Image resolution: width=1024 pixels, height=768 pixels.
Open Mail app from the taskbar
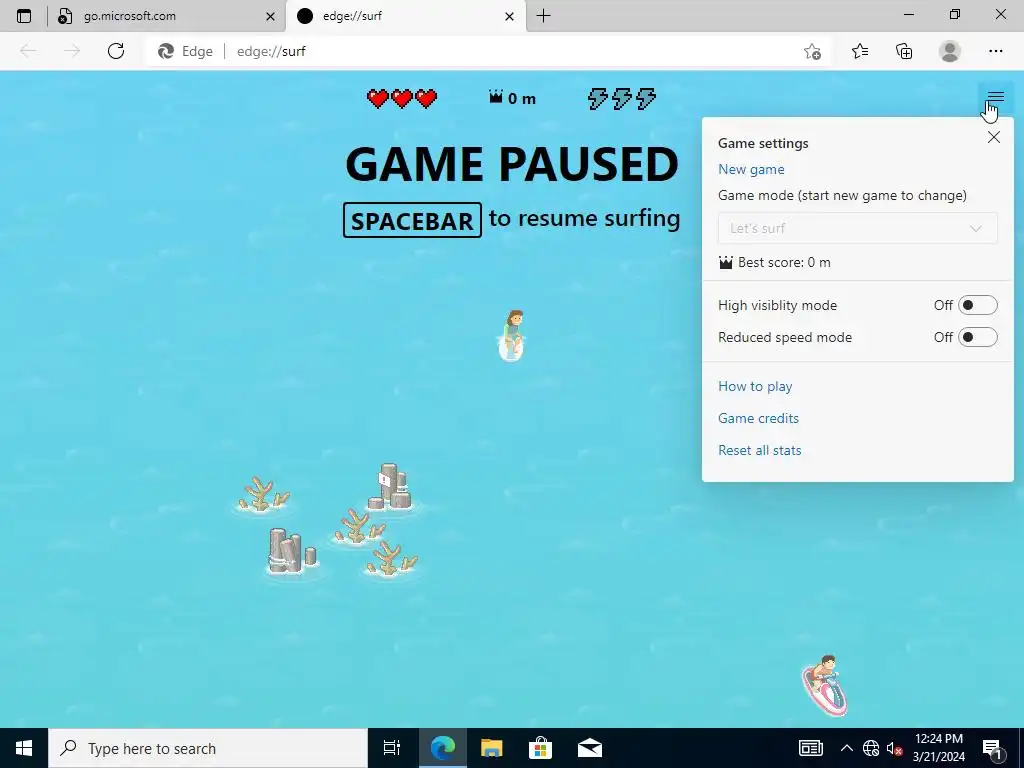(x=590, y=748)
